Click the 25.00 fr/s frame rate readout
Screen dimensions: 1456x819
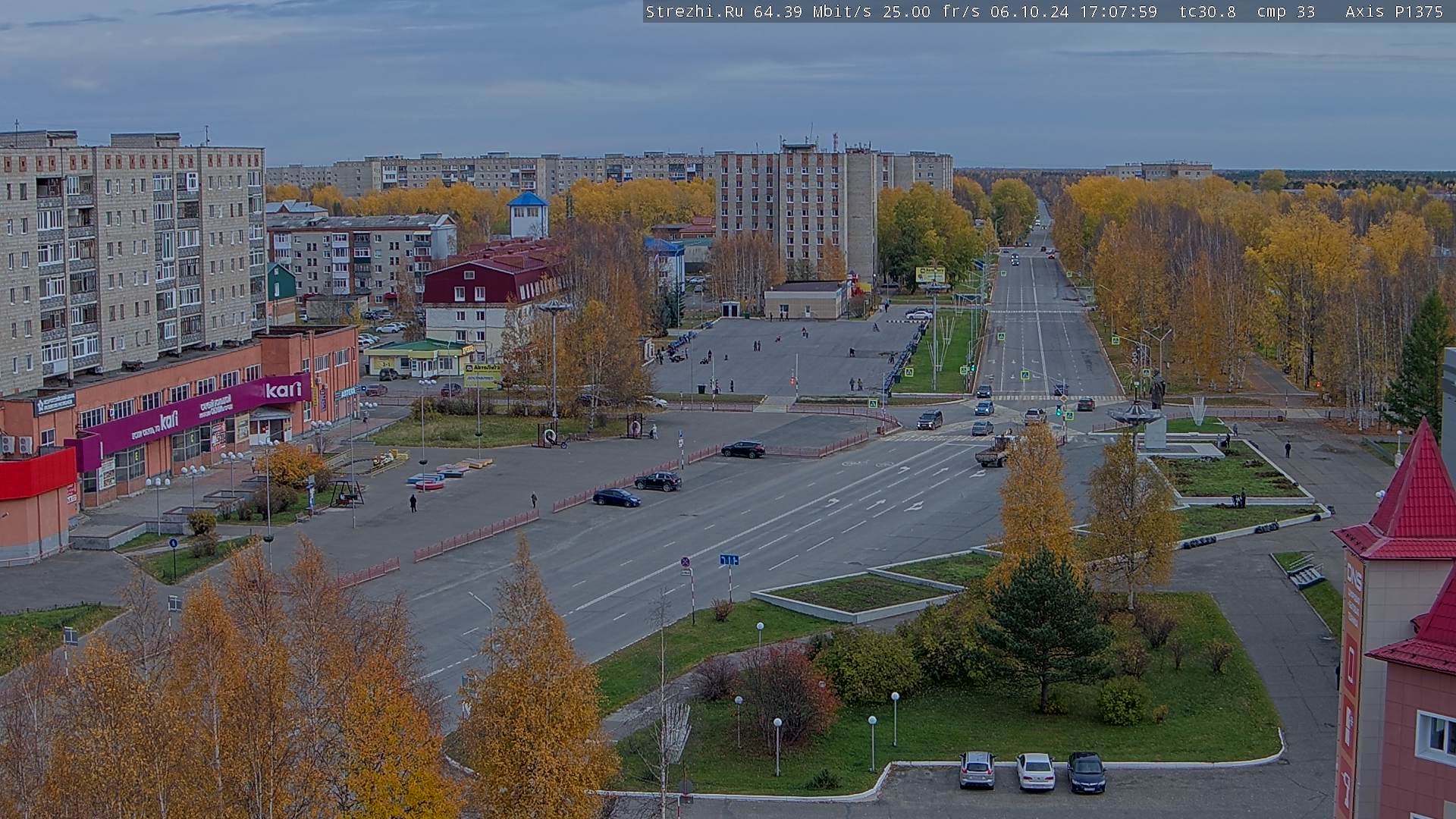pyautogui.click(x=931, y=11)
